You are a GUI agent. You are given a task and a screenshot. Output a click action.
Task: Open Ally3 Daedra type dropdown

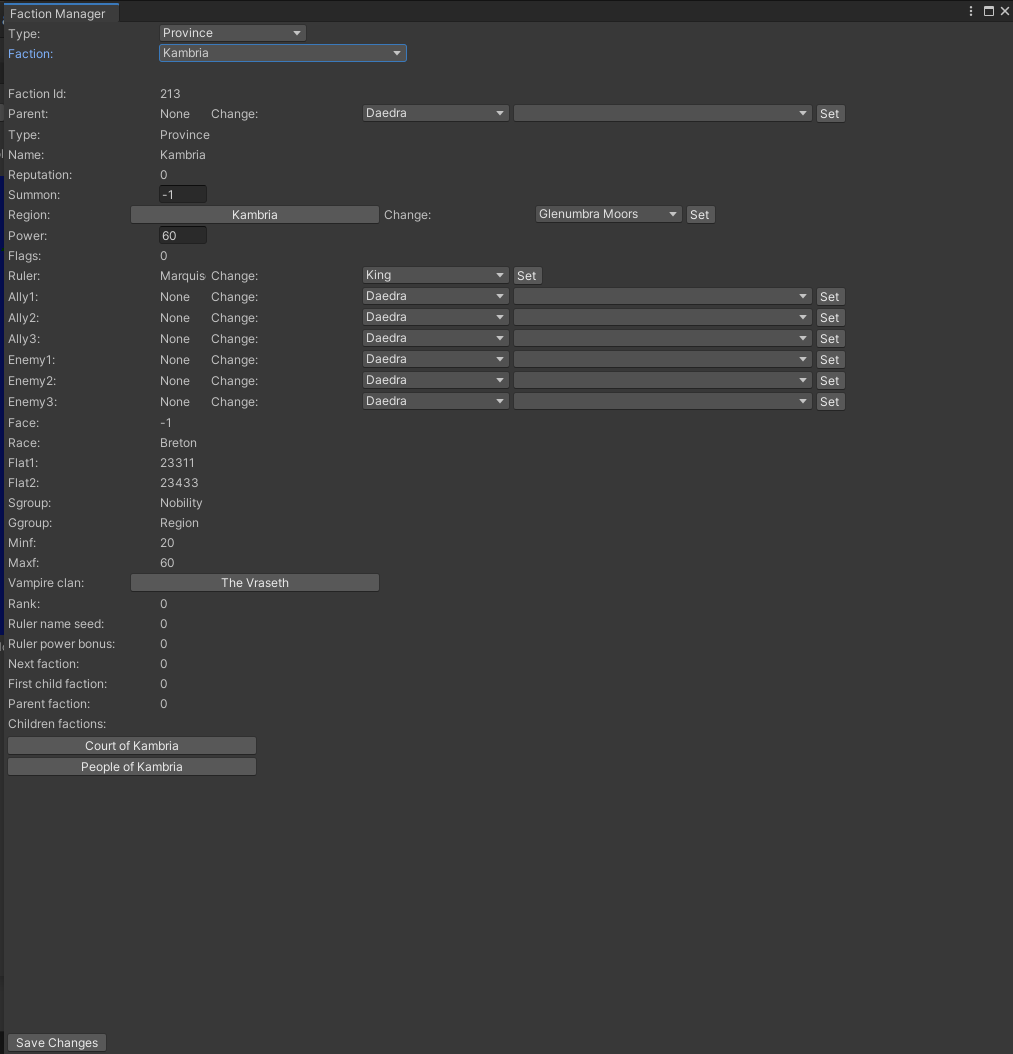pyautogui.click(x=435, y=337)
